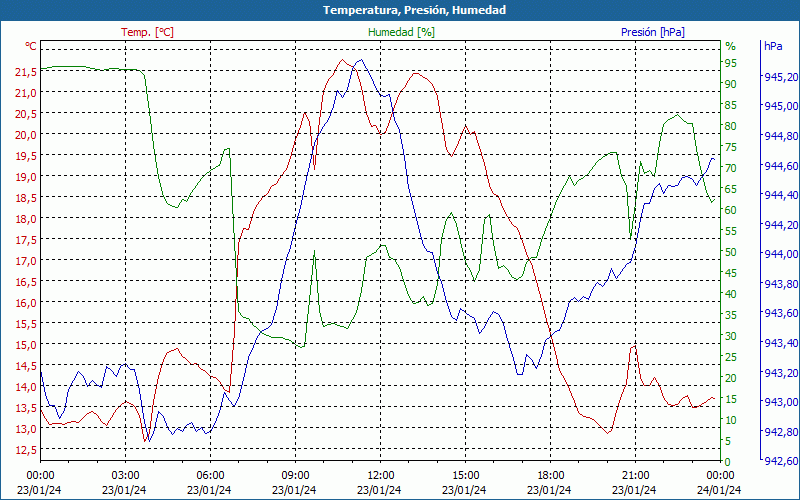Click "50" on the humidity axis
Viewport: 800px width, 500px height.
[x=731, y=252]
